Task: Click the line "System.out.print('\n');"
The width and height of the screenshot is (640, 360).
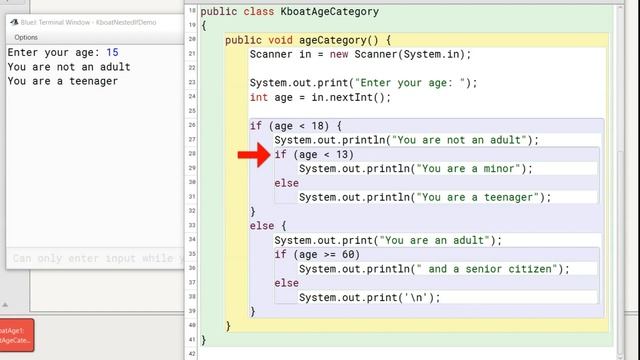Action: click(x=370, y=298)
